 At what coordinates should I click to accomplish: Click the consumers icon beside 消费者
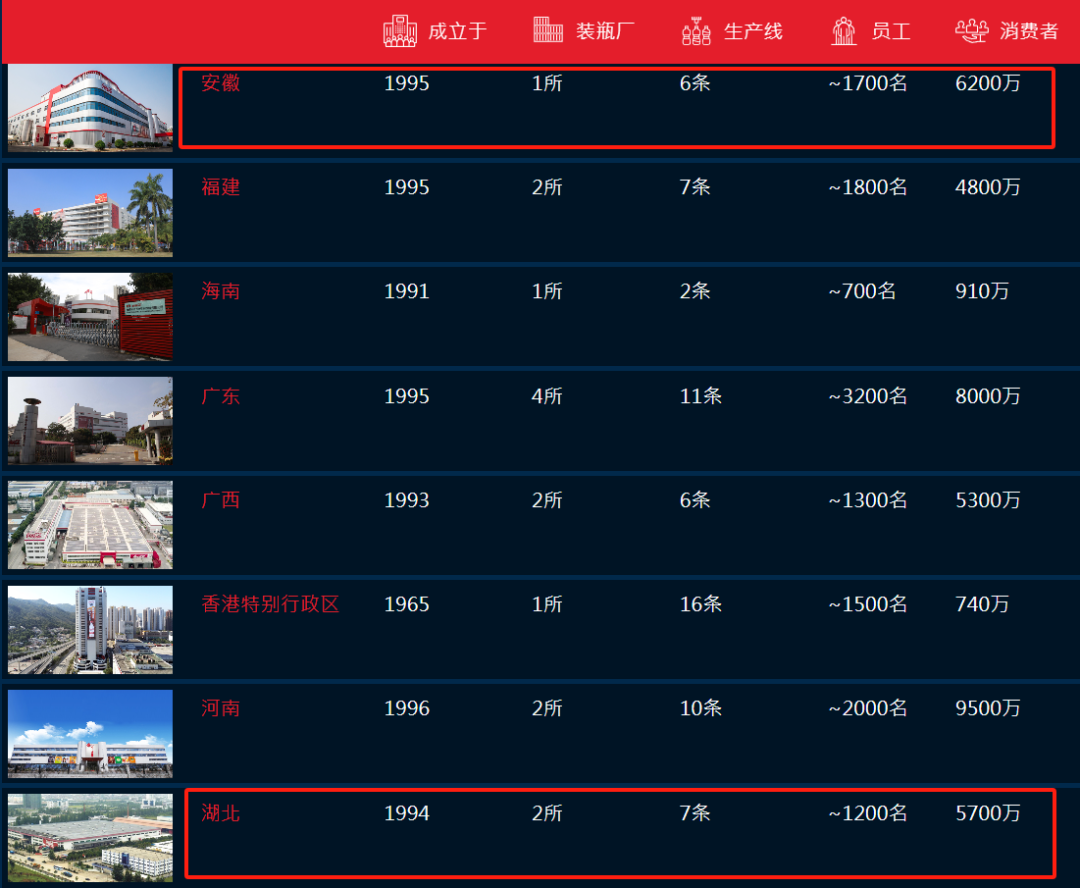(x=971, y=31)
